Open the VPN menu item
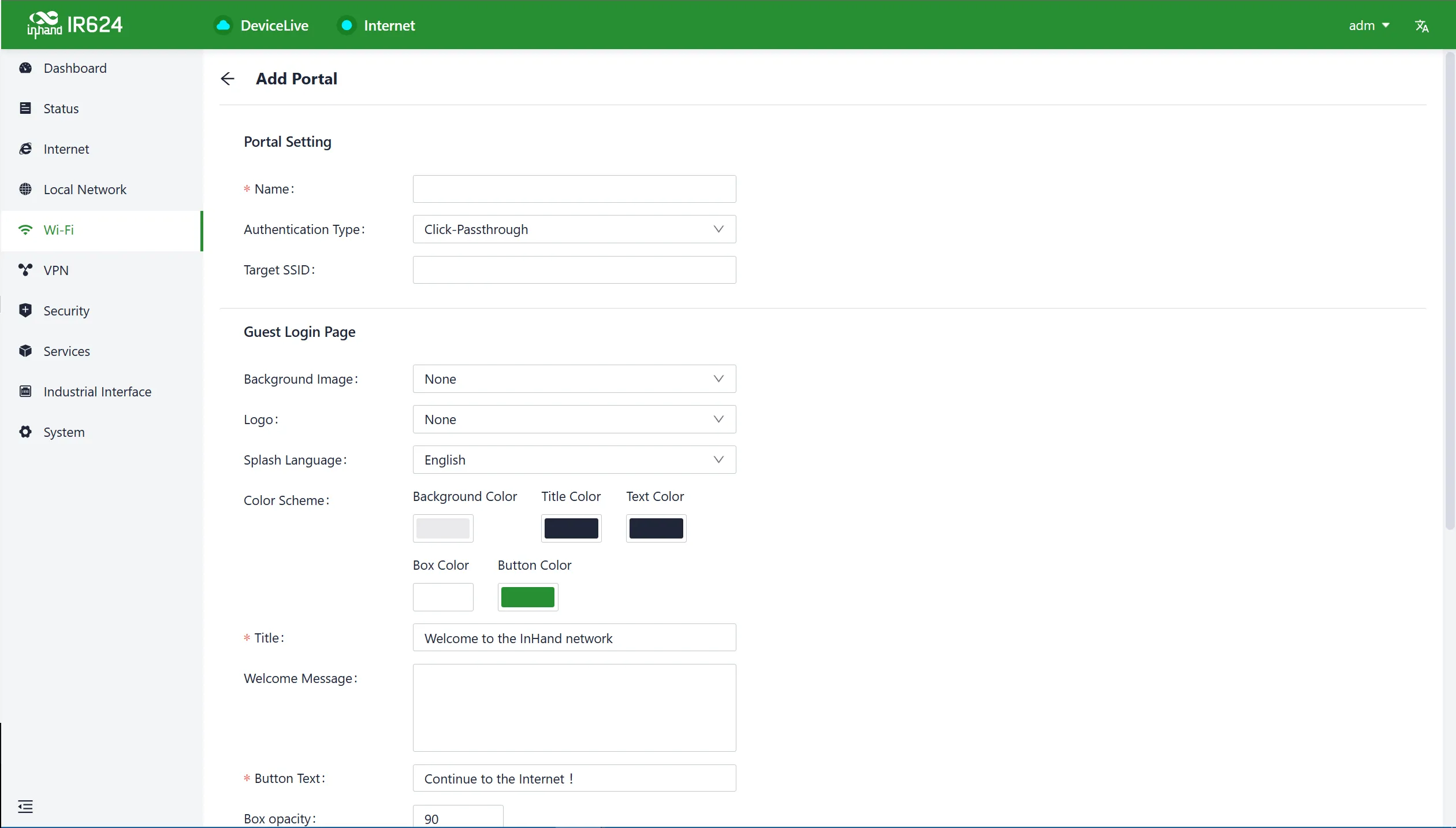Image resolution: width=1456 pixels, height=828 pixels. 102,270
